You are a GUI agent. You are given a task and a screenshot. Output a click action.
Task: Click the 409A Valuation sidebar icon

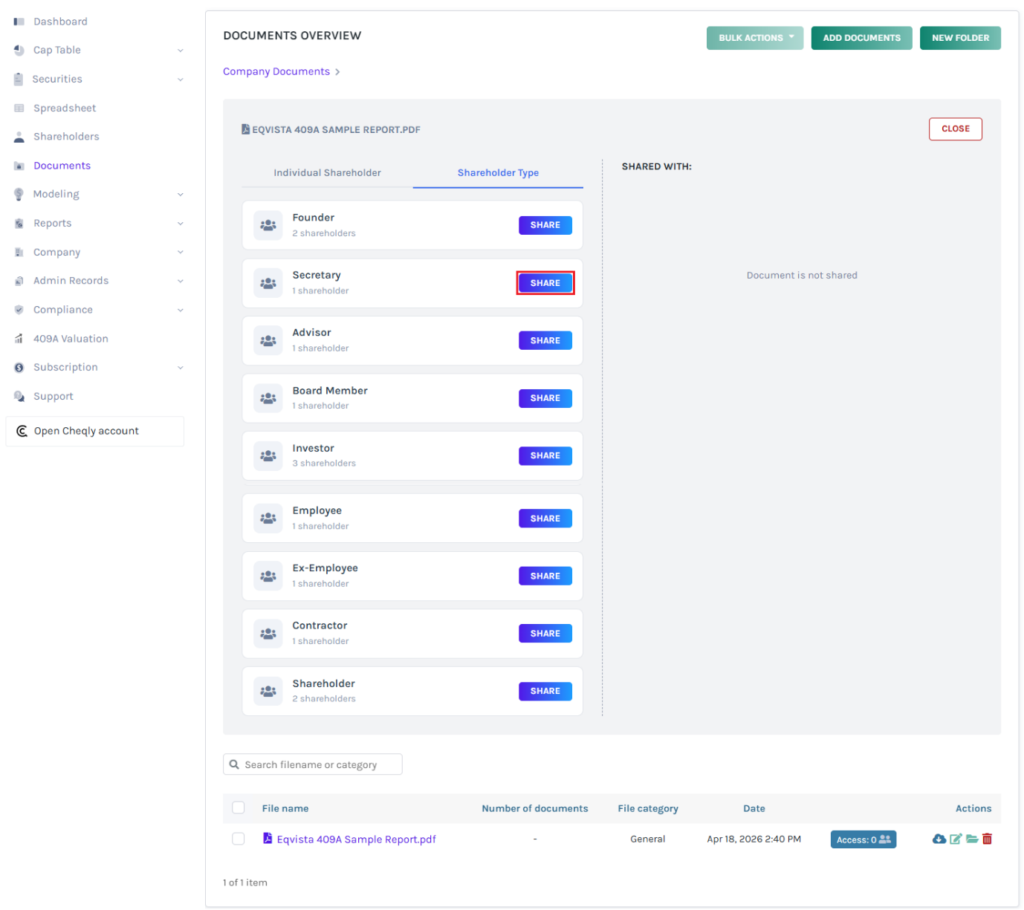coord(19,339)
